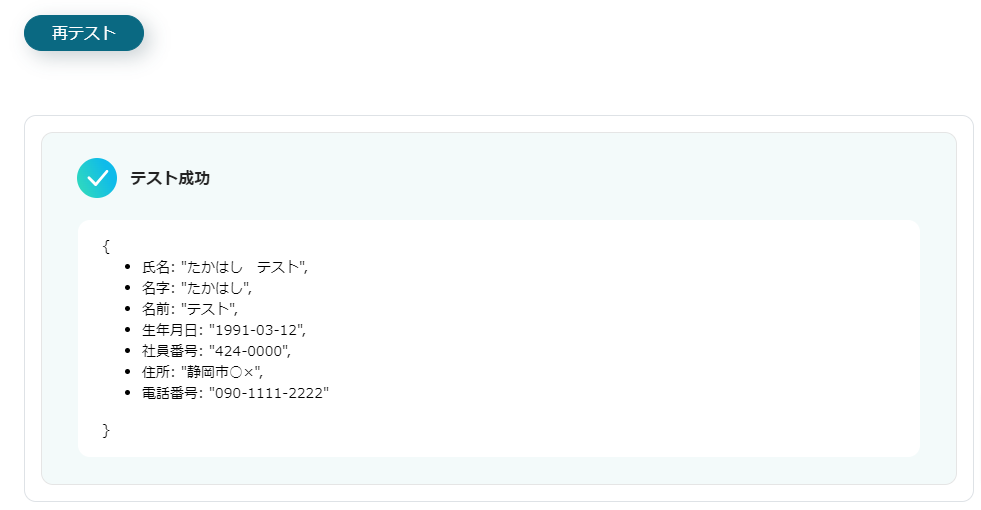This screenshot has height=510, width=981.
Task: Click the bullet before 名字
Action: tap(128, 288)
